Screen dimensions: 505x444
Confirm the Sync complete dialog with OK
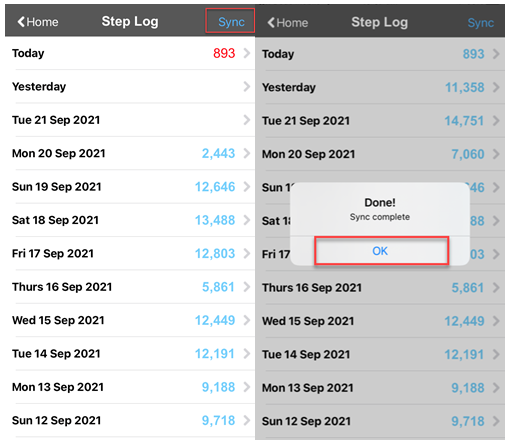(380, 251)
